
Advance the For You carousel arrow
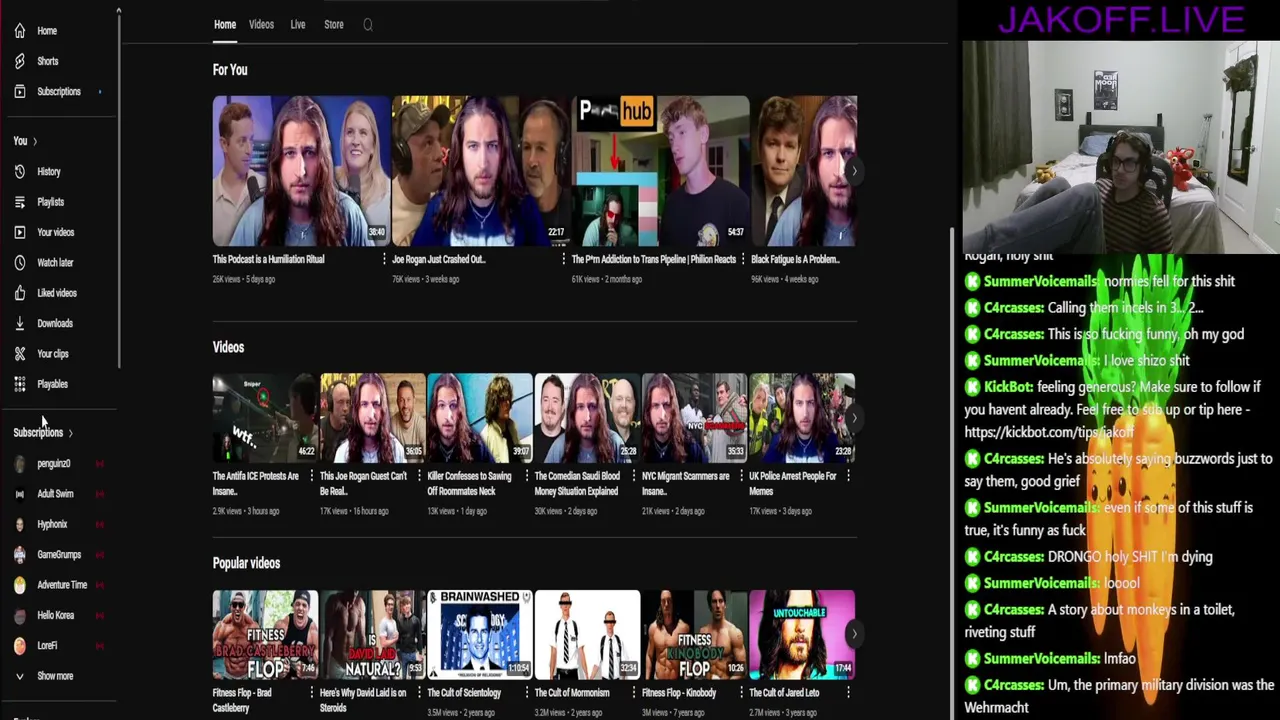(853, 171)
